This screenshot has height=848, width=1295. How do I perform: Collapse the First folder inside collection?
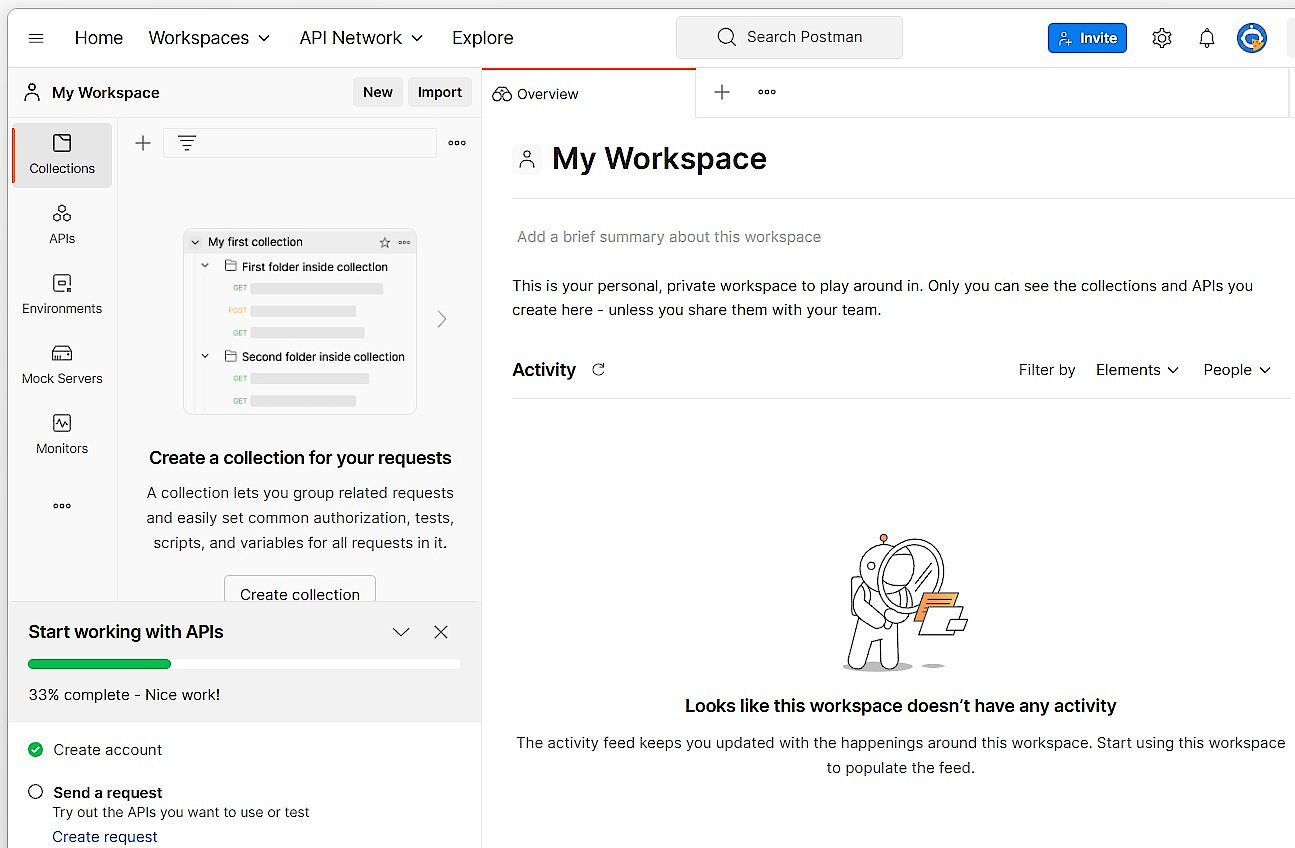[x=205, y=265]
